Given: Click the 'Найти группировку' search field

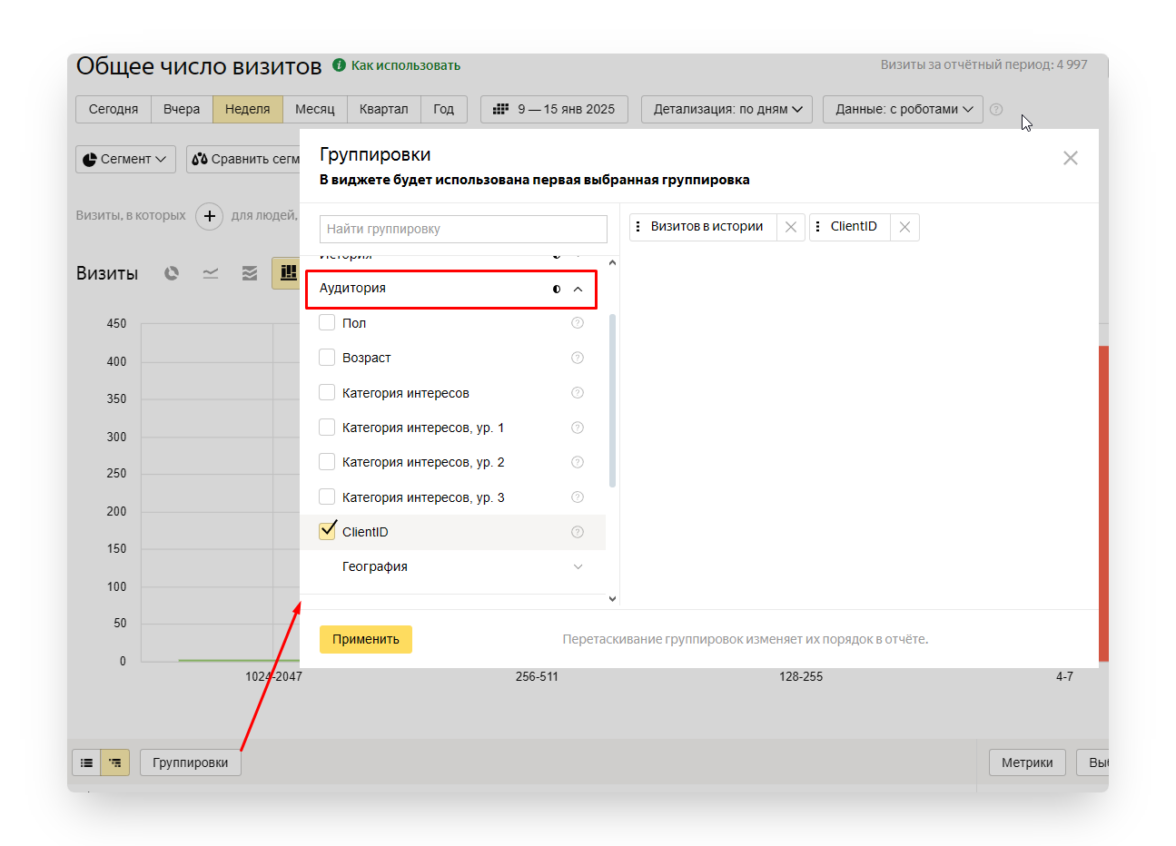Looking at the screenshot, I should pos(463,229).
